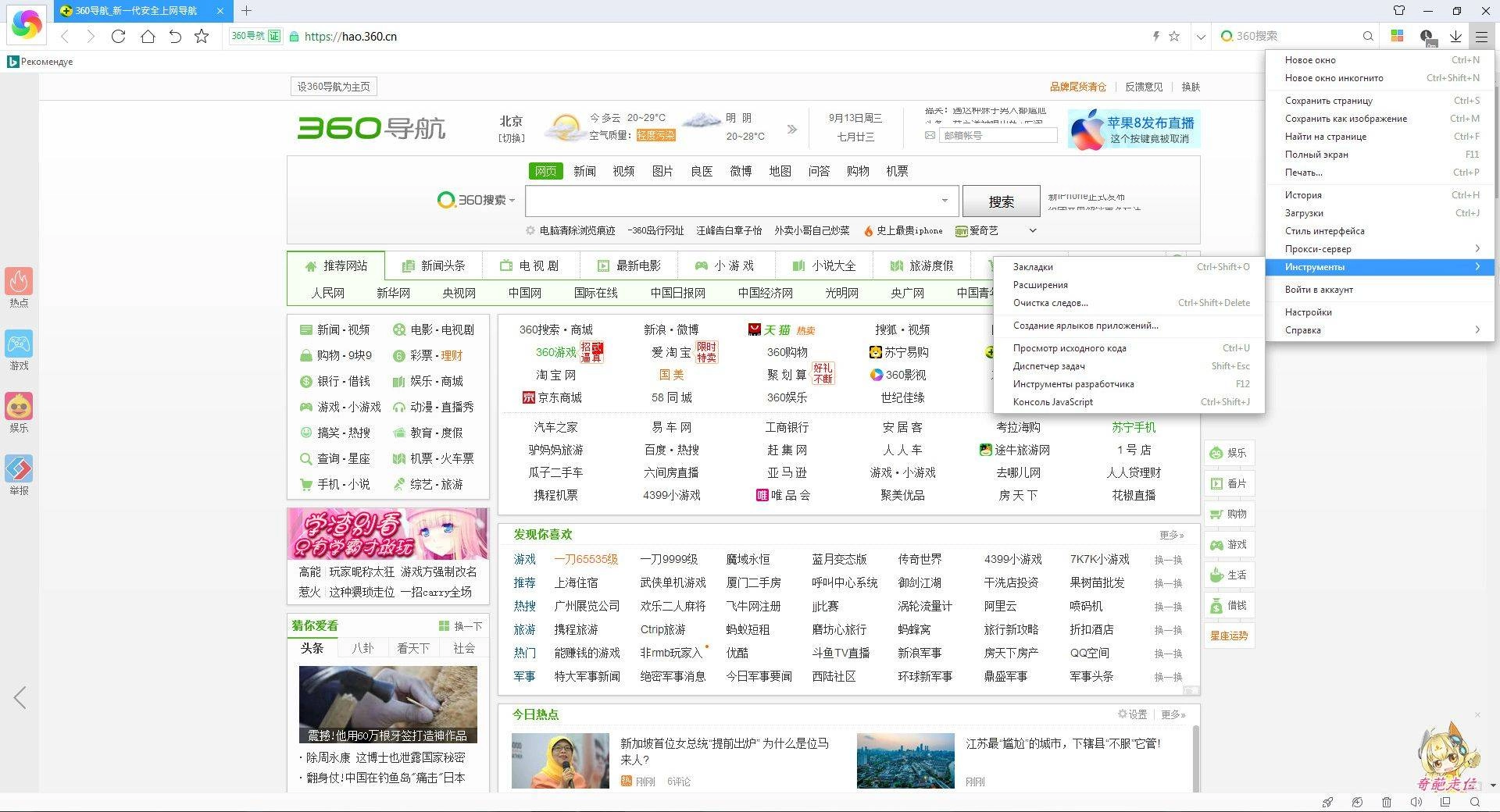Viewport: 1500px width, 812px height.
Task: Select История menu entry
Action: pos(1380,195)
